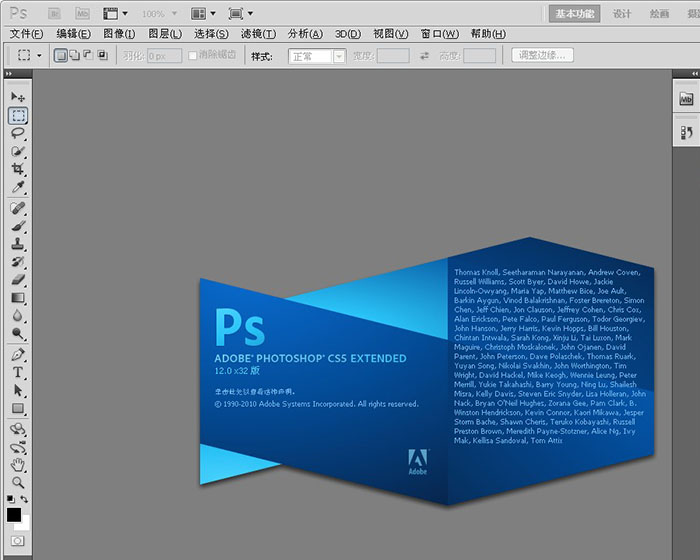This screenshot has height=560, width=700.
Task: Click the 调整边缘 button
Action: point(542,55)
